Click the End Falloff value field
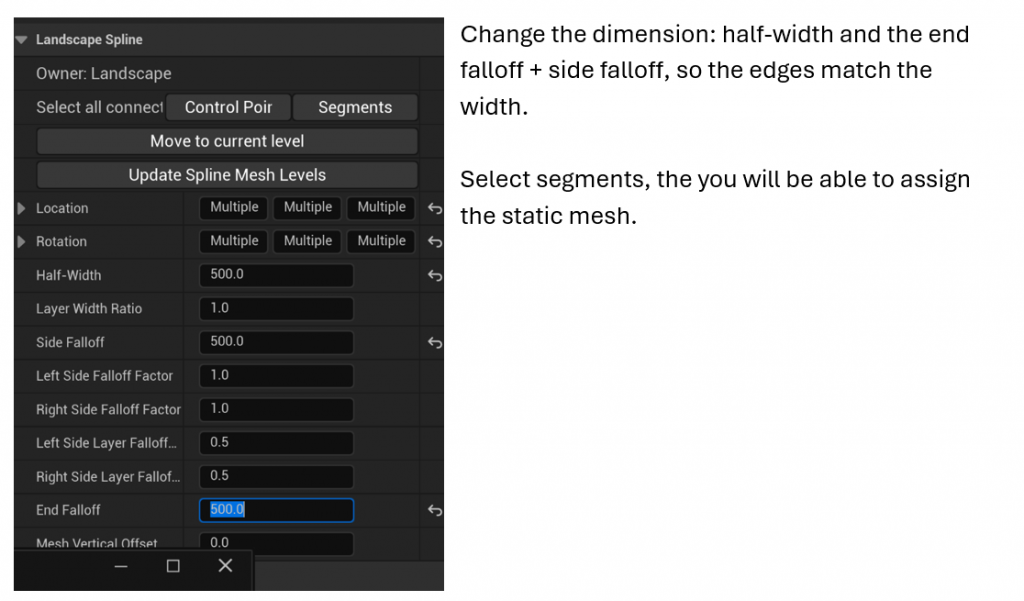This screenshot has height=601, width=1024. click(x=276, y=510)
